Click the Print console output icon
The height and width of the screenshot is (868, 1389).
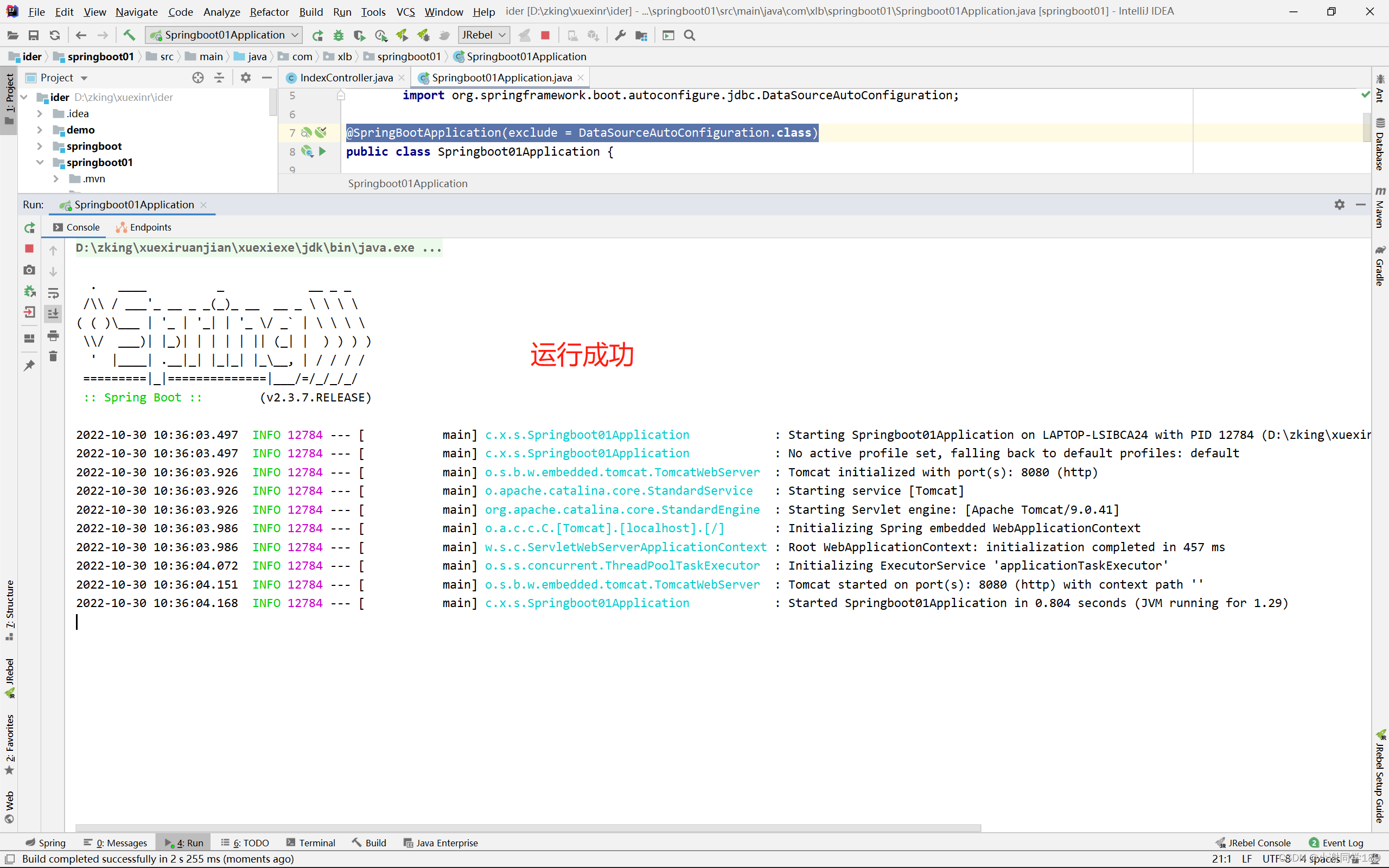[x=53, y=335]
